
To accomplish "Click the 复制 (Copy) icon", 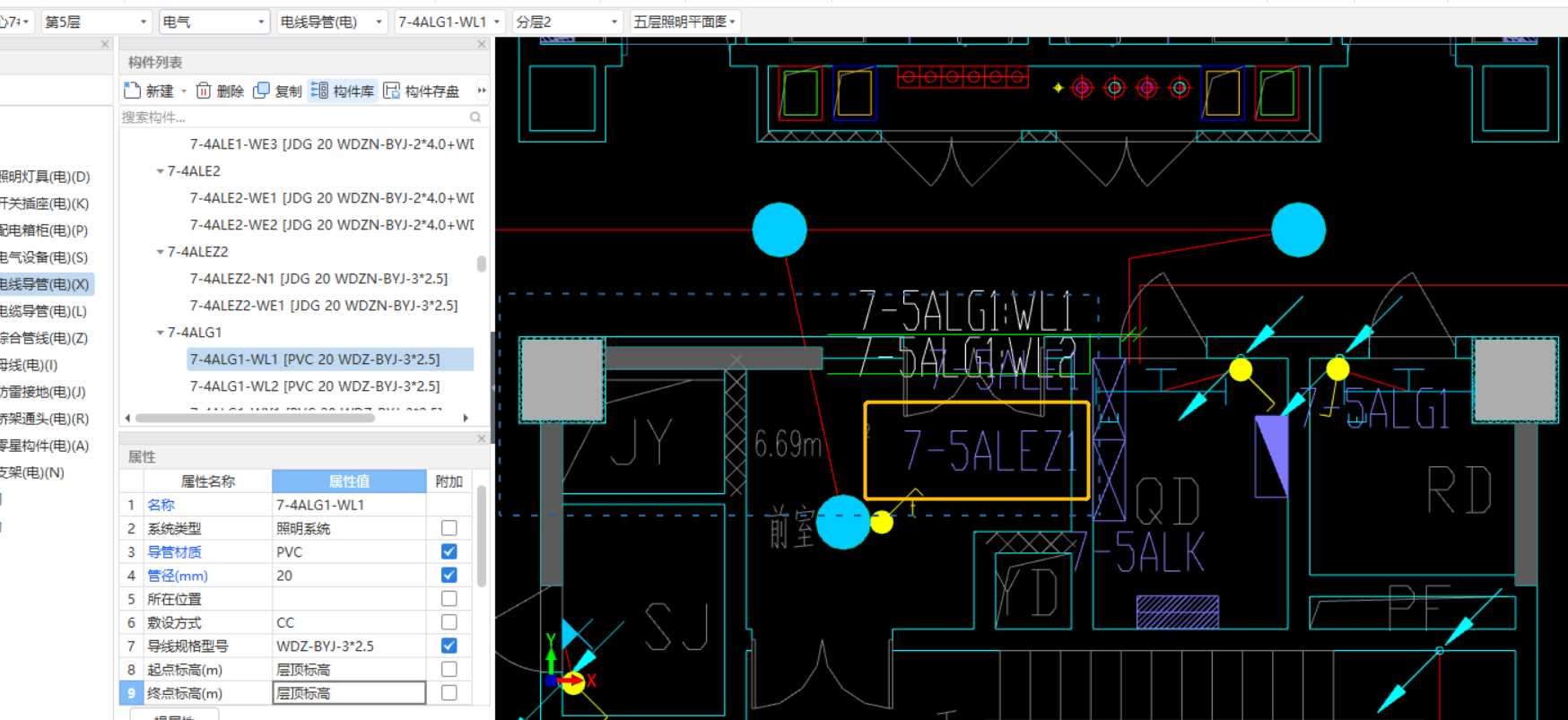I will point(262,91).
